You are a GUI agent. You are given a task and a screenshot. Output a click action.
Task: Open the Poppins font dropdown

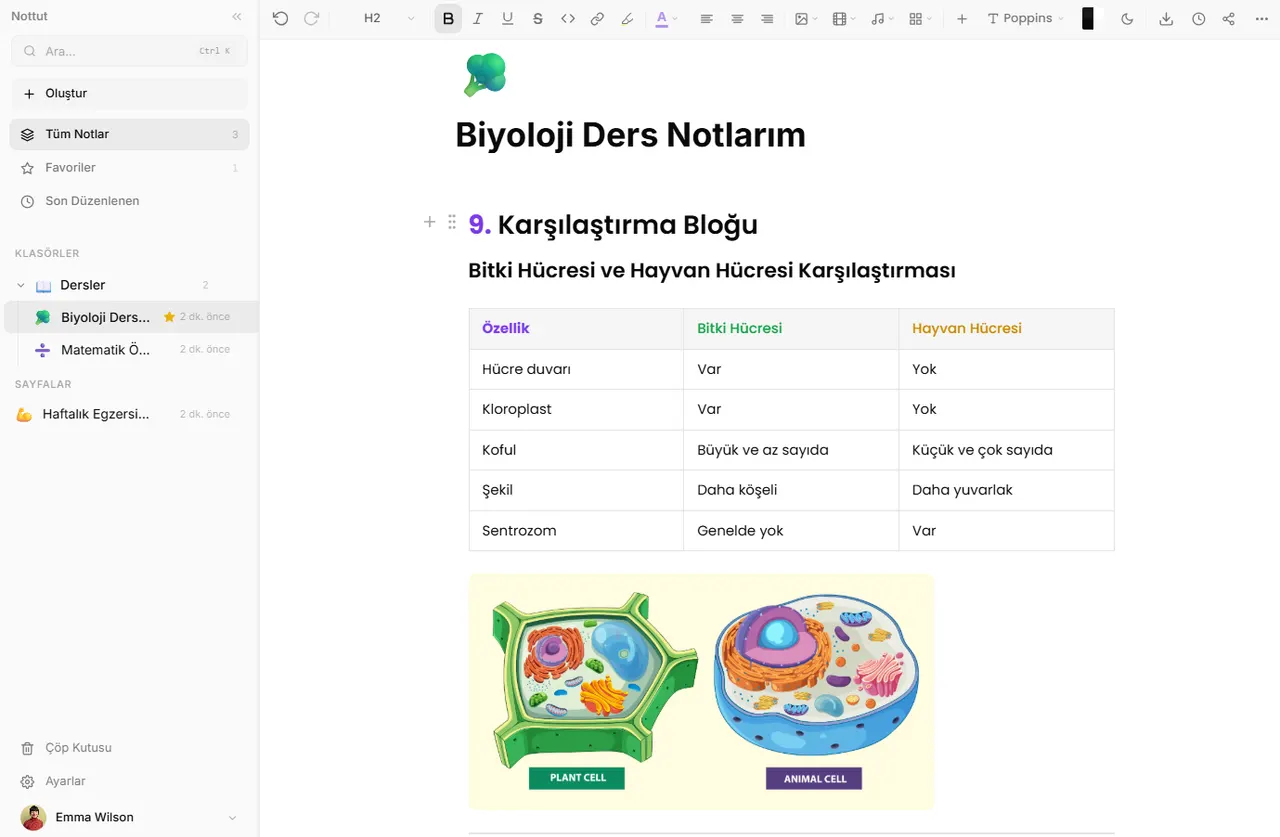coord(1024,18)
